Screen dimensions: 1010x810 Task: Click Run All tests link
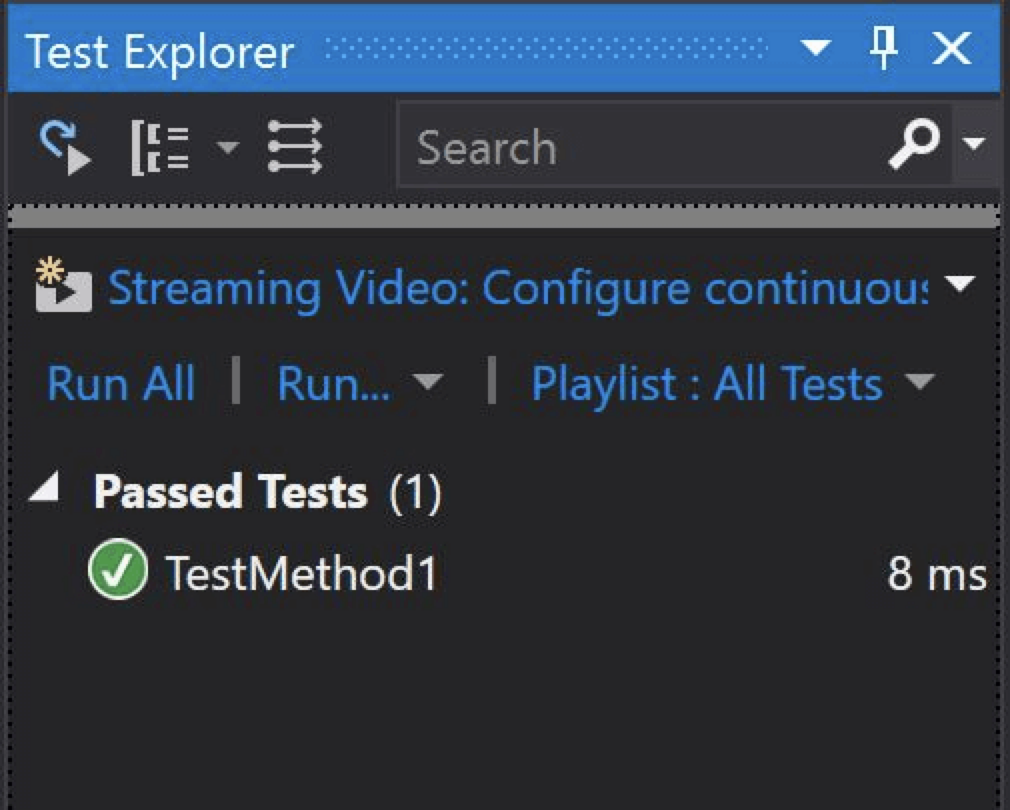[121, 384]
